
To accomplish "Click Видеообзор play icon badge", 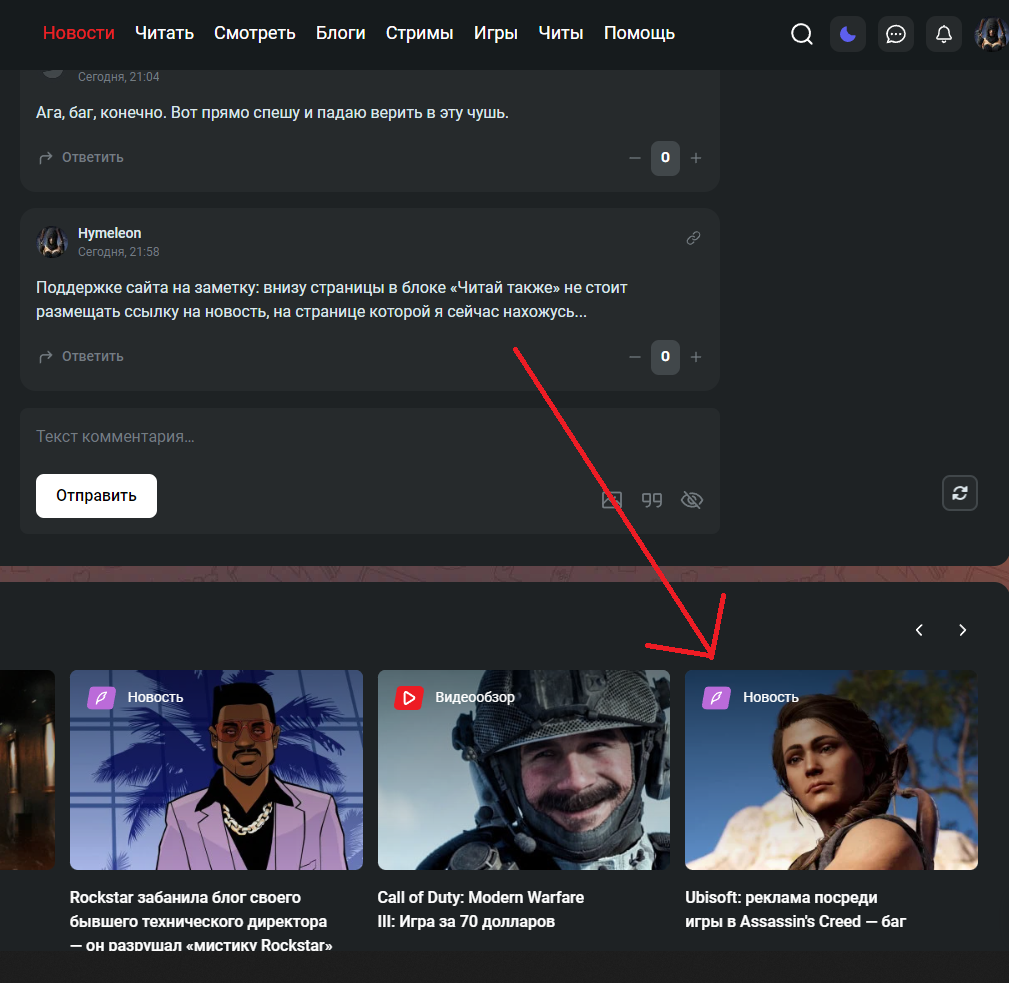I will (409, 697).
